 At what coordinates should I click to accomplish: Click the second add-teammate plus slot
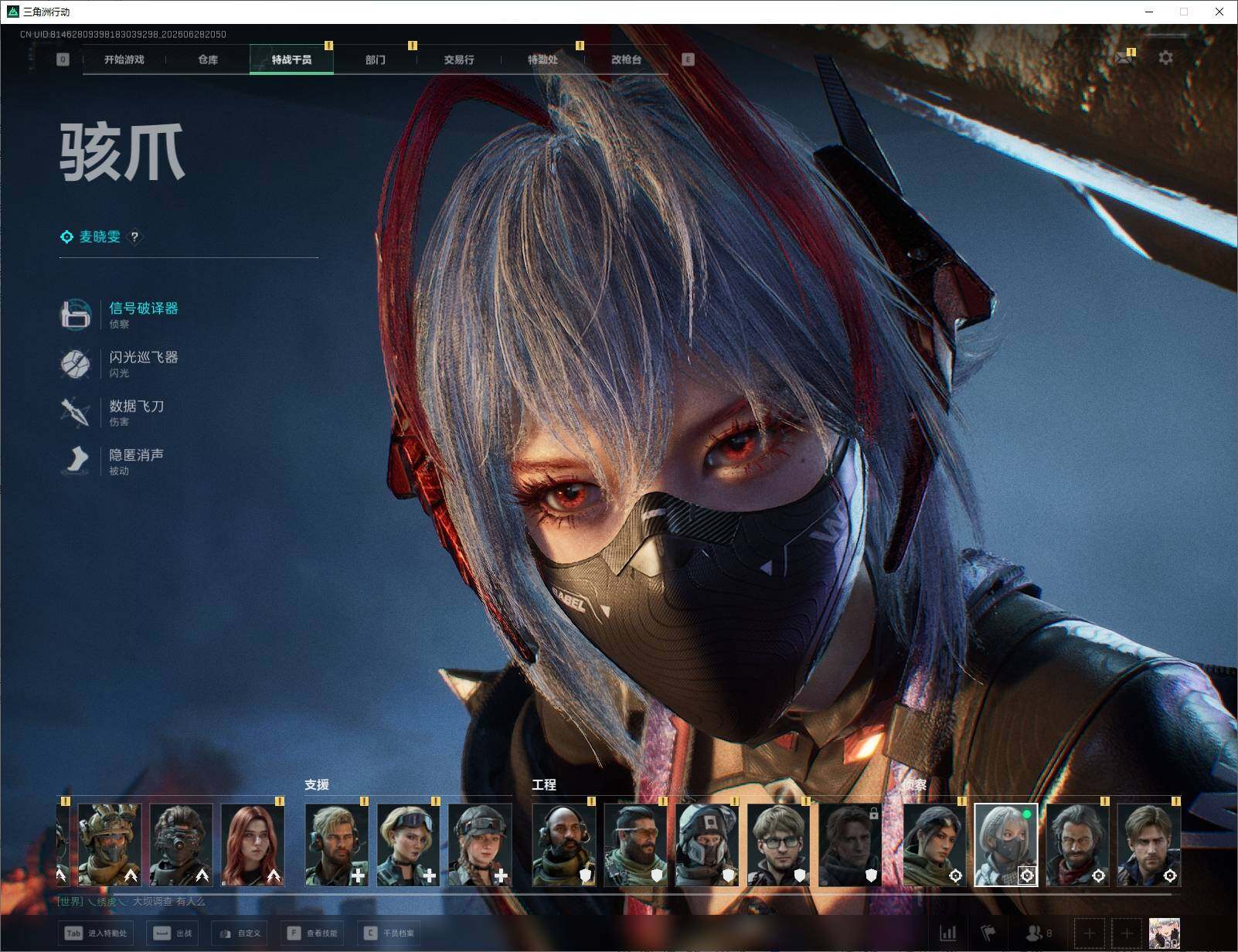(1127, 933)
